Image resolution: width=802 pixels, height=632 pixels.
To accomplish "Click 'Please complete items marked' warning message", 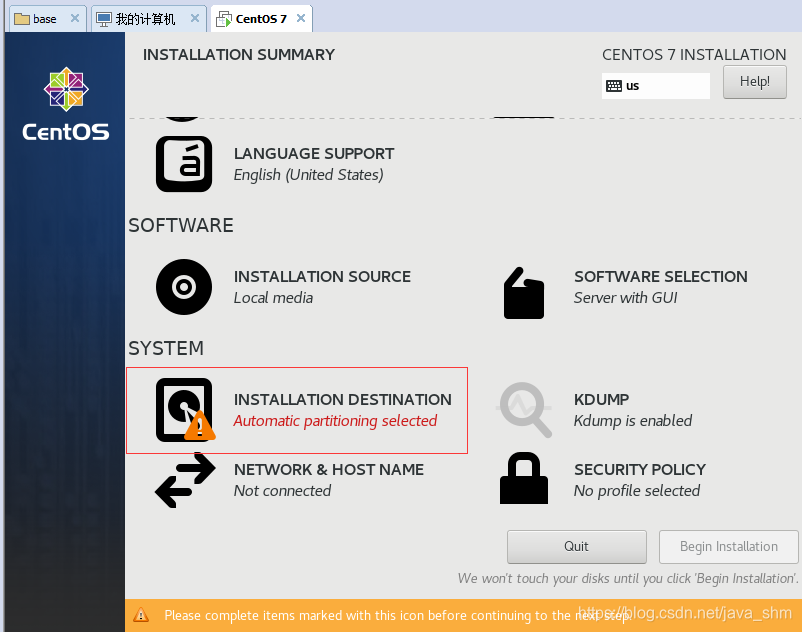I will pyautogui.click(x=397, y=615).
